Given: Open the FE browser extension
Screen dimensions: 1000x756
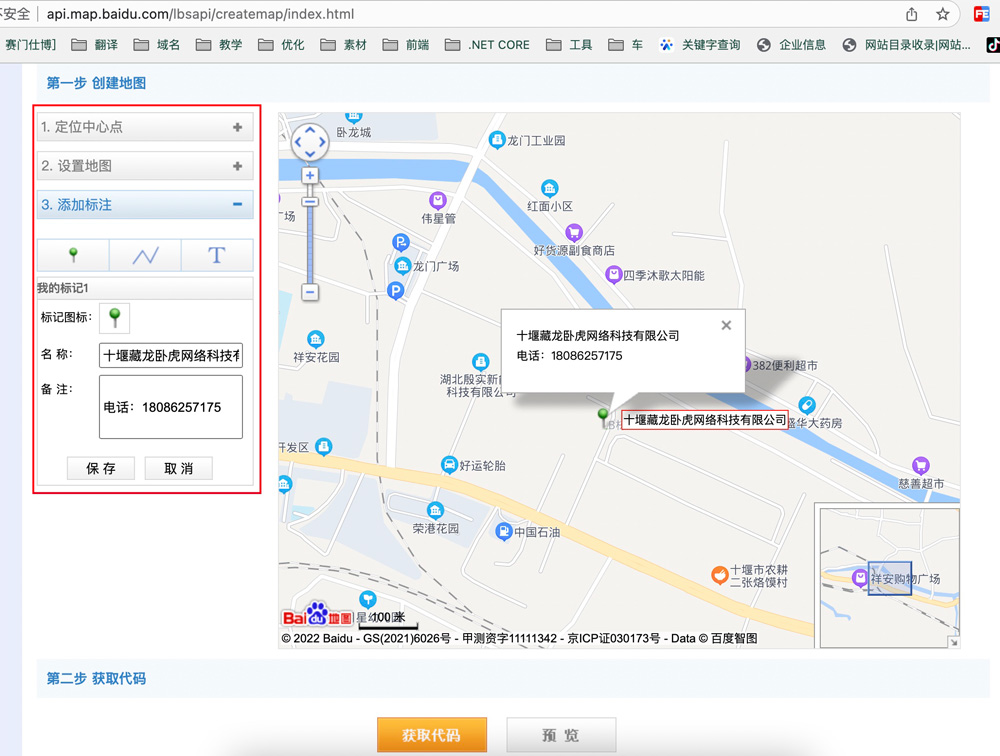Looking at the screenshot, I should [x=982, y=14].
